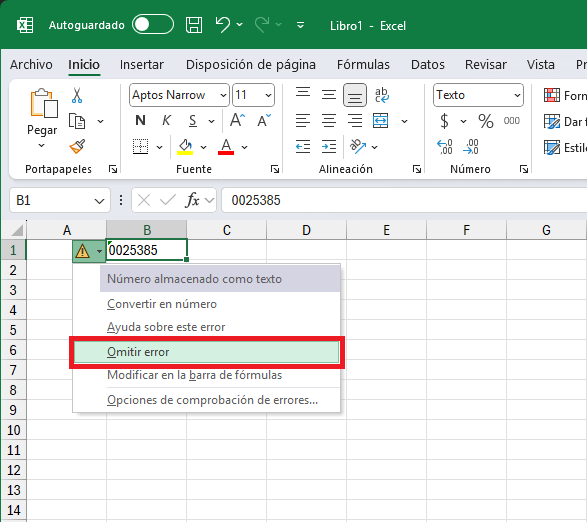Image resolution: width=587 pixels, height=522 pixels.
Task: Click the Insert function fx icon
Action: click(x=192, y=200)
